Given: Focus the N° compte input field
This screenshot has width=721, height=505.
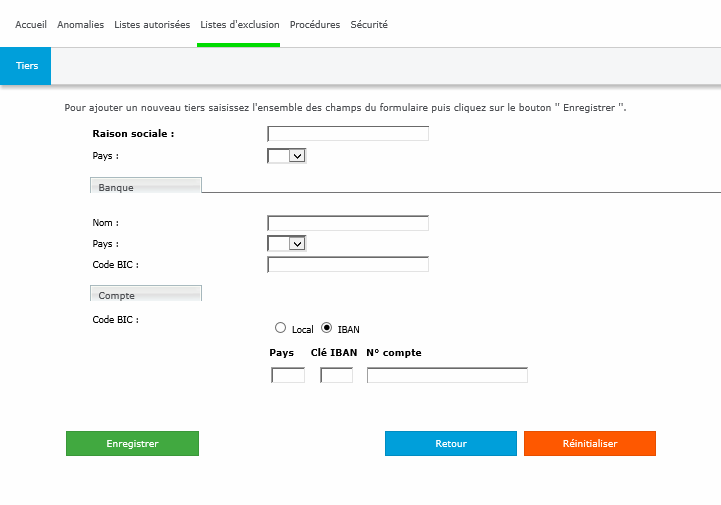Looking at the screenshot, I should 447,375.
